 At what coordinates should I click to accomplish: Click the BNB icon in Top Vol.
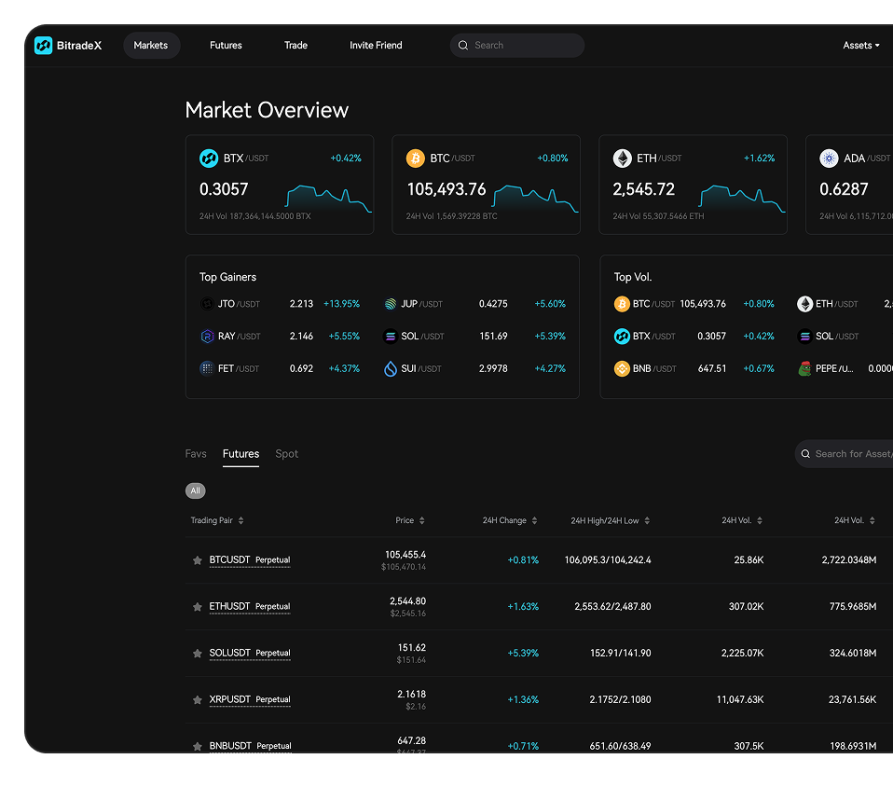(x=622, y=369)
